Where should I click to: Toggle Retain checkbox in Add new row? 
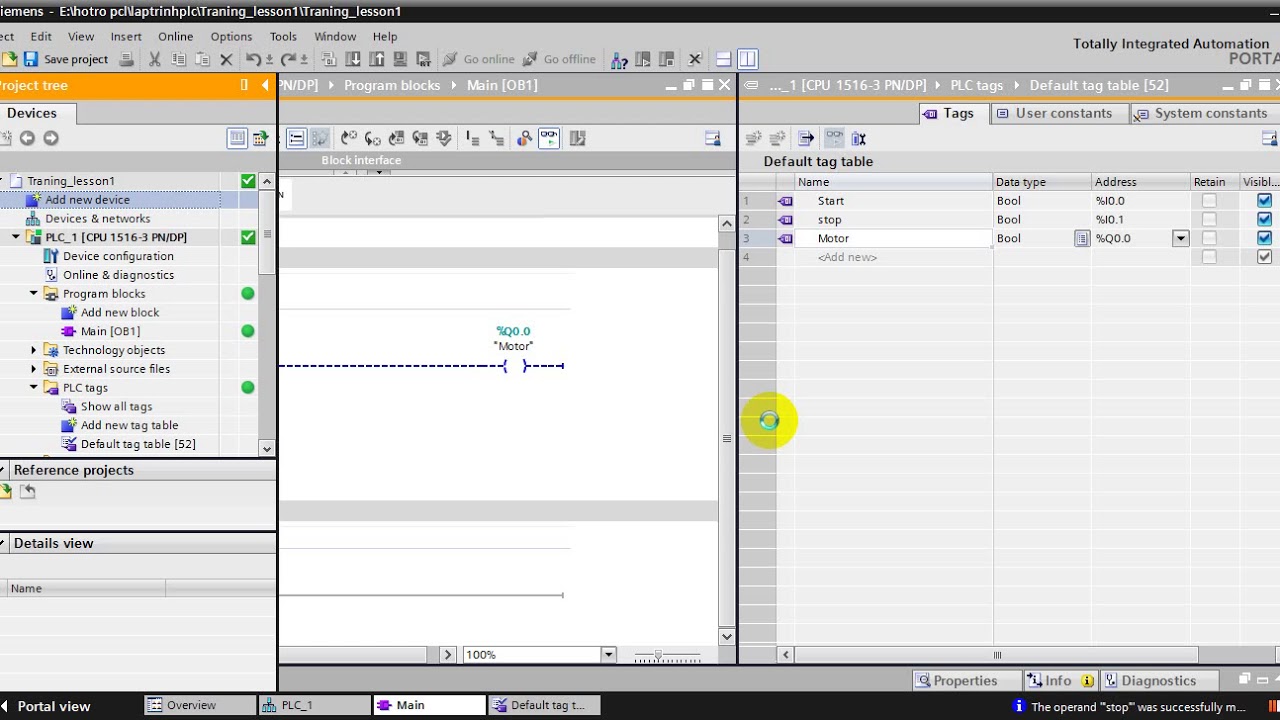click(1209, 257)
